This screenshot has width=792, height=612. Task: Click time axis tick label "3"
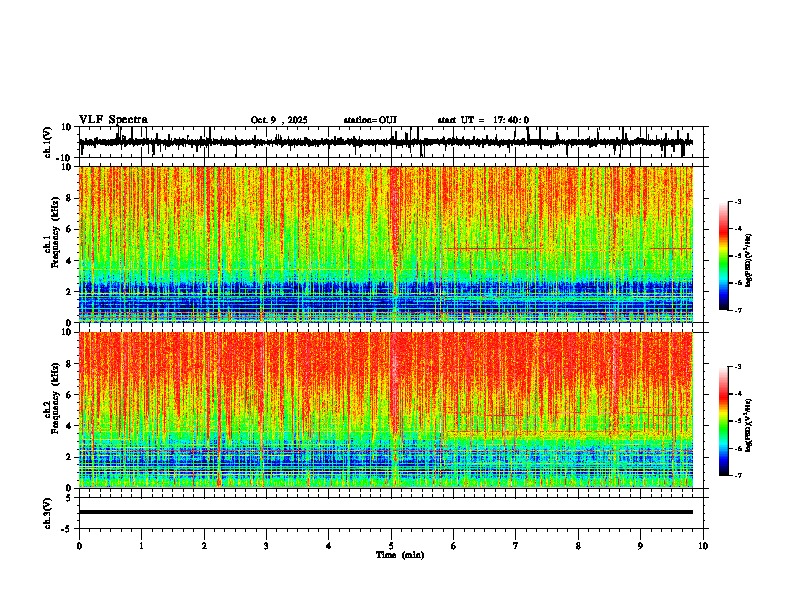[266, 546]
